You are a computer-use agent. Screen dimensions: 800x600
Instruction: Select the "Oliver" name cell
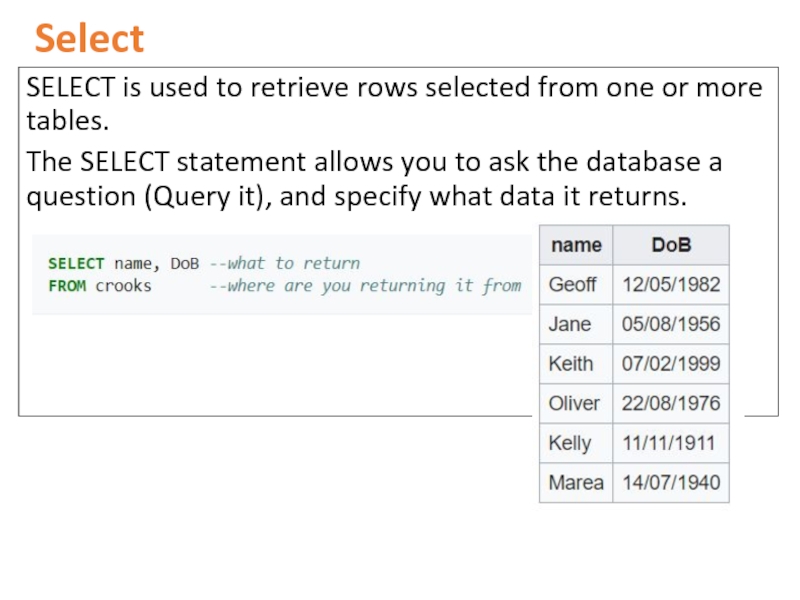(x=574, y=404)
